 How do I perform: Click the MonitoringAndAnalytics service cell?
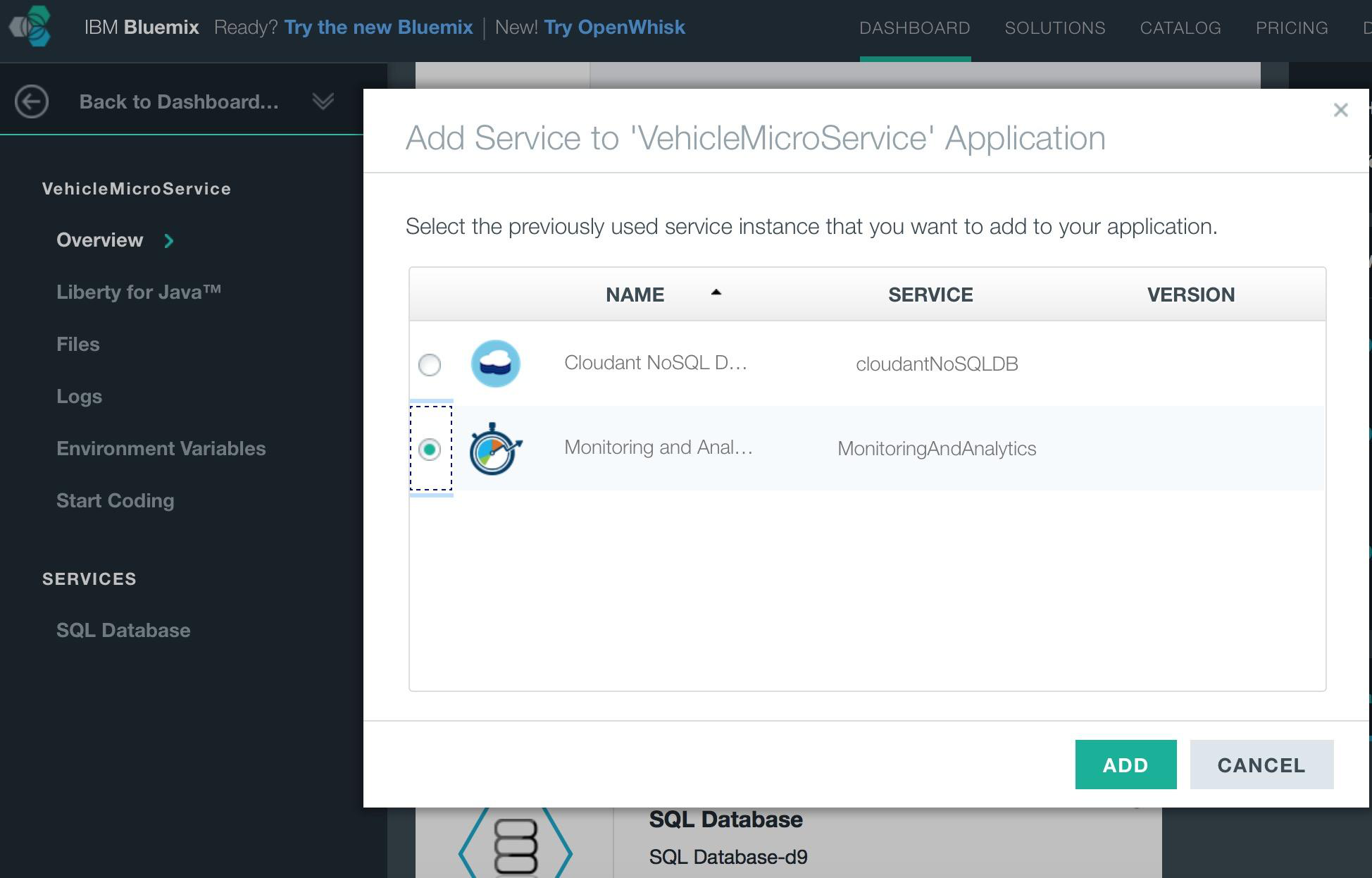[937, 449]
